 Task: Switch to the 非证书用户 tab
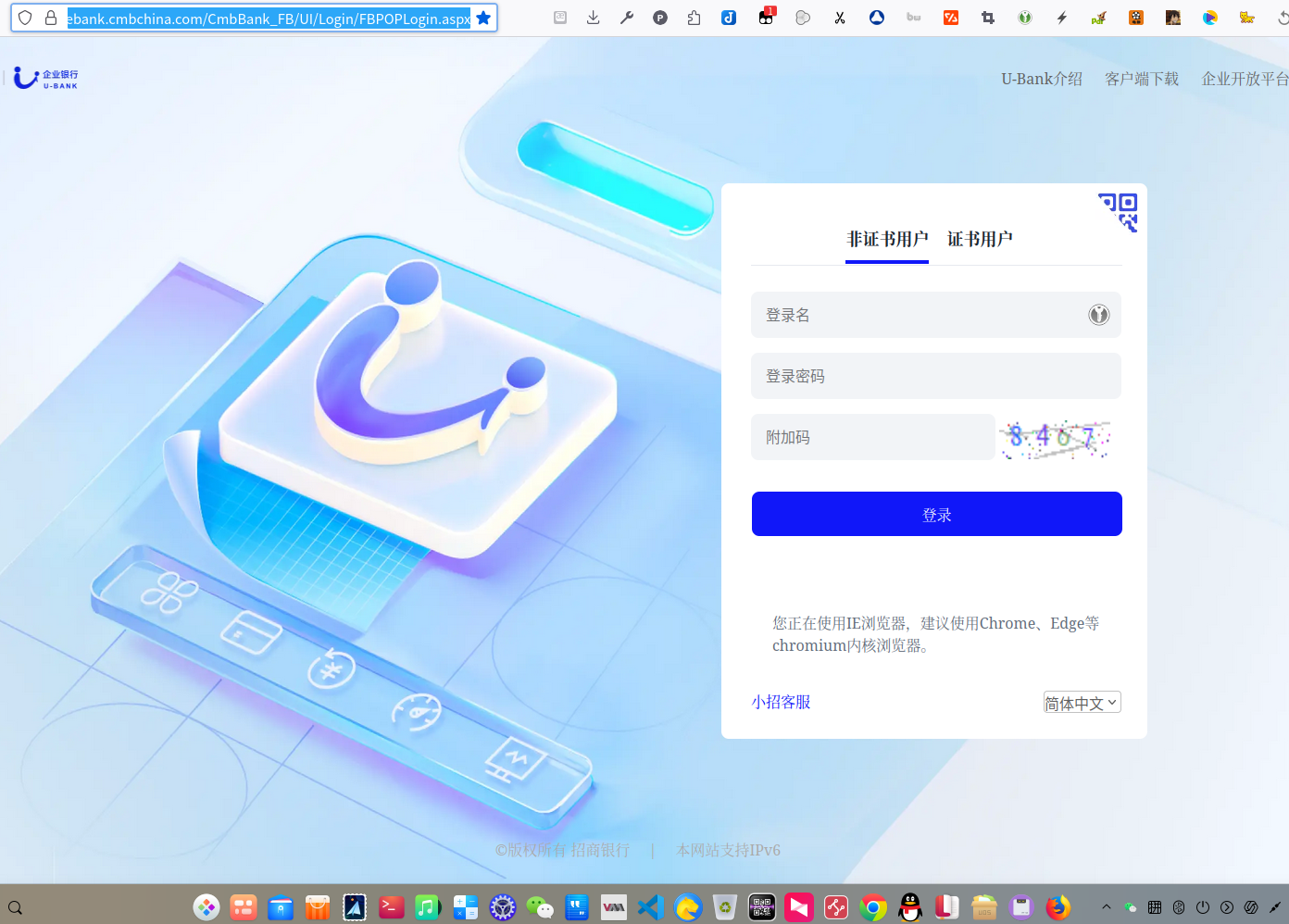[887, 239]
